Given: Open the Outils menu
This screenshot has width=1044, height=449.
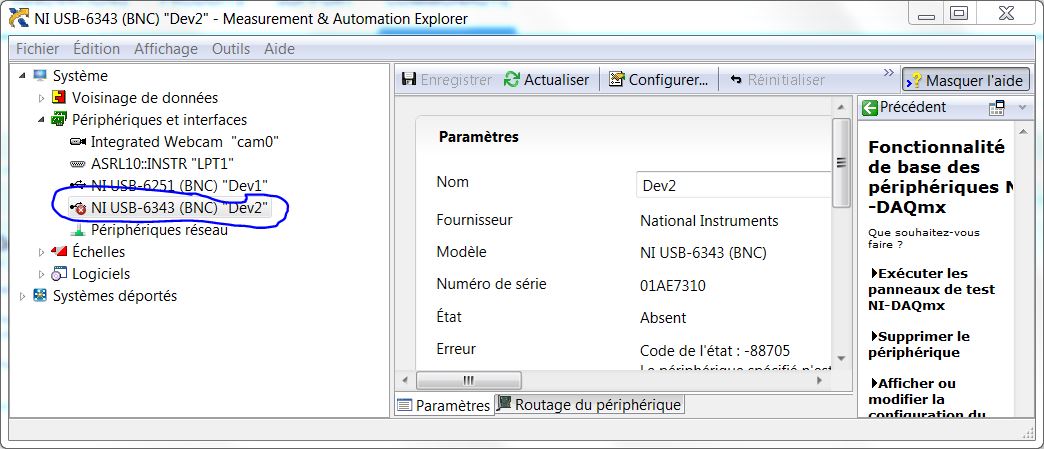Looking at the screenshot, I should tap(231, 49).
